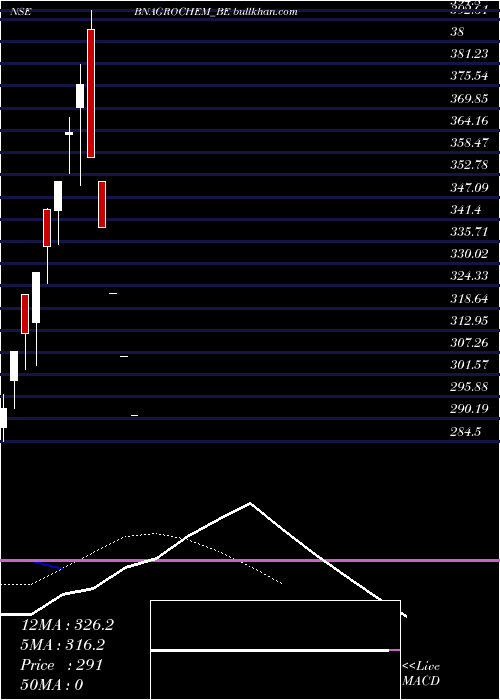This screenshot has width=500, height=700.
Task: Click the 295.88 price axis label
Action: point(469,387)
